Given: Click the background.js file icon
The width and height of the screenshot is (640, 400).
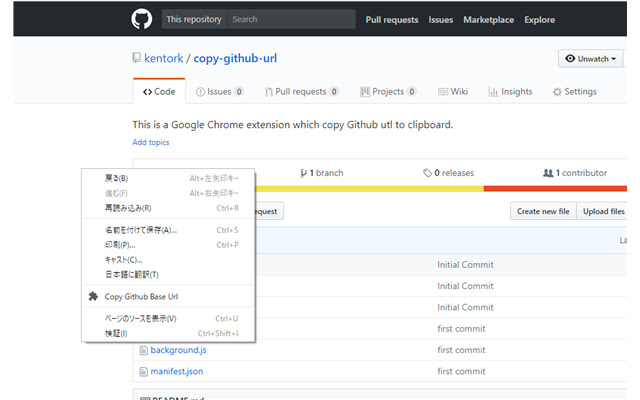Looking at the screenshot, I should [x=143, y=350].
